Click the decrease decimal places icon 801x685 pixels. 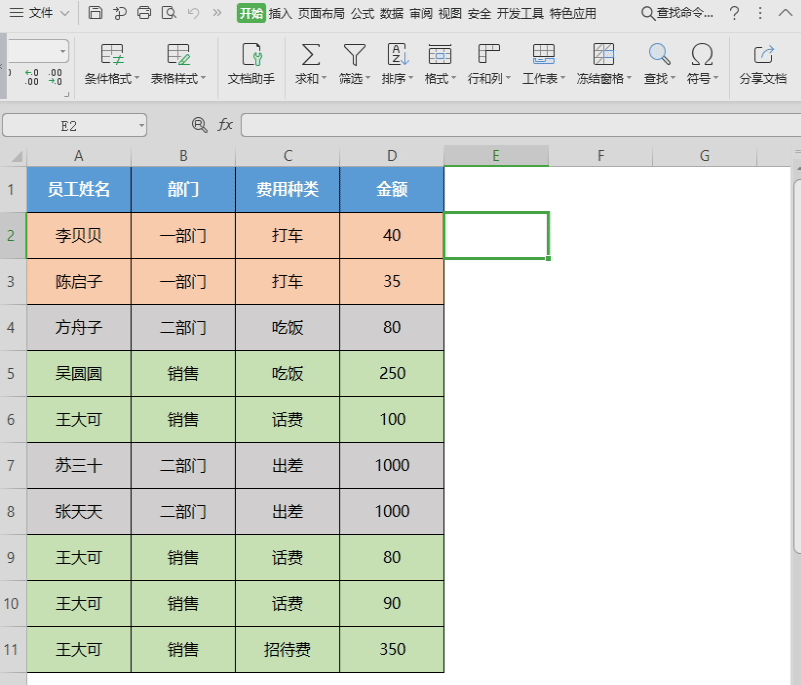point(55,77)
